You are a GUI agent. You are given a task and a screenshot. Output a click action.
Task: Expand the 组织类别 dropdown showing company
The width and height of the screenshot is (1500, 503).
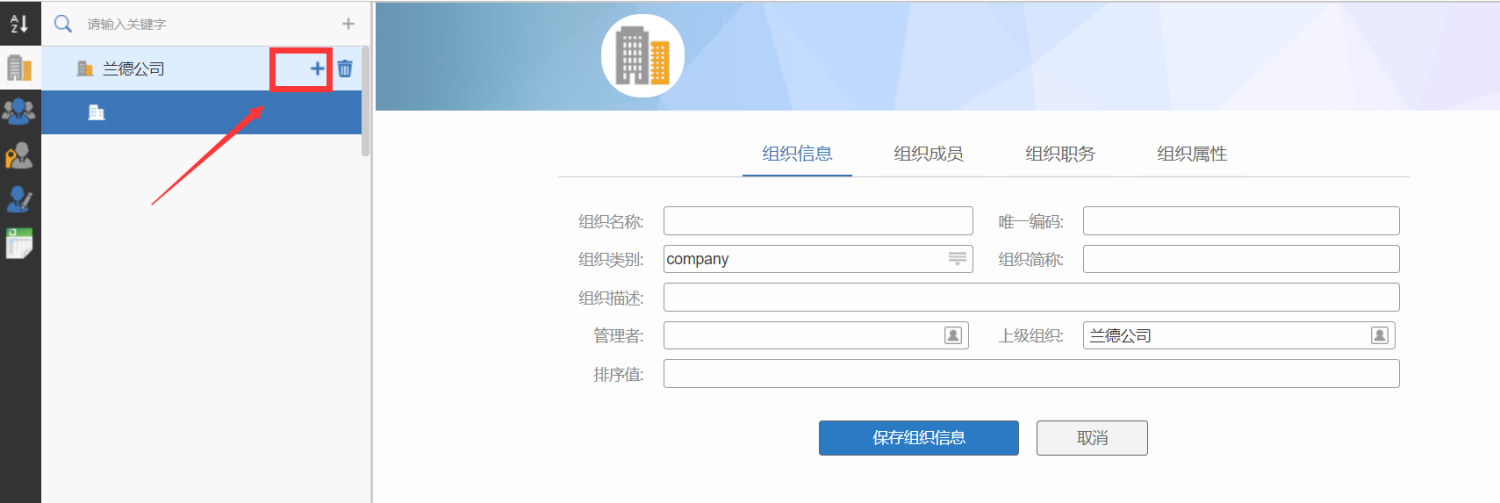point(957,259)
